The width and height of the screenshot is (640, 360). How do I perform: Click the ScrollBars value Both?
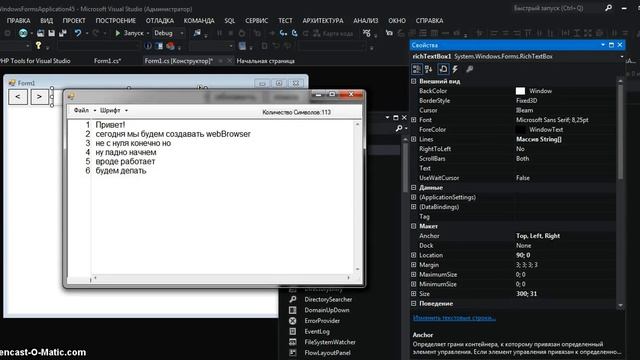[522, 158]
